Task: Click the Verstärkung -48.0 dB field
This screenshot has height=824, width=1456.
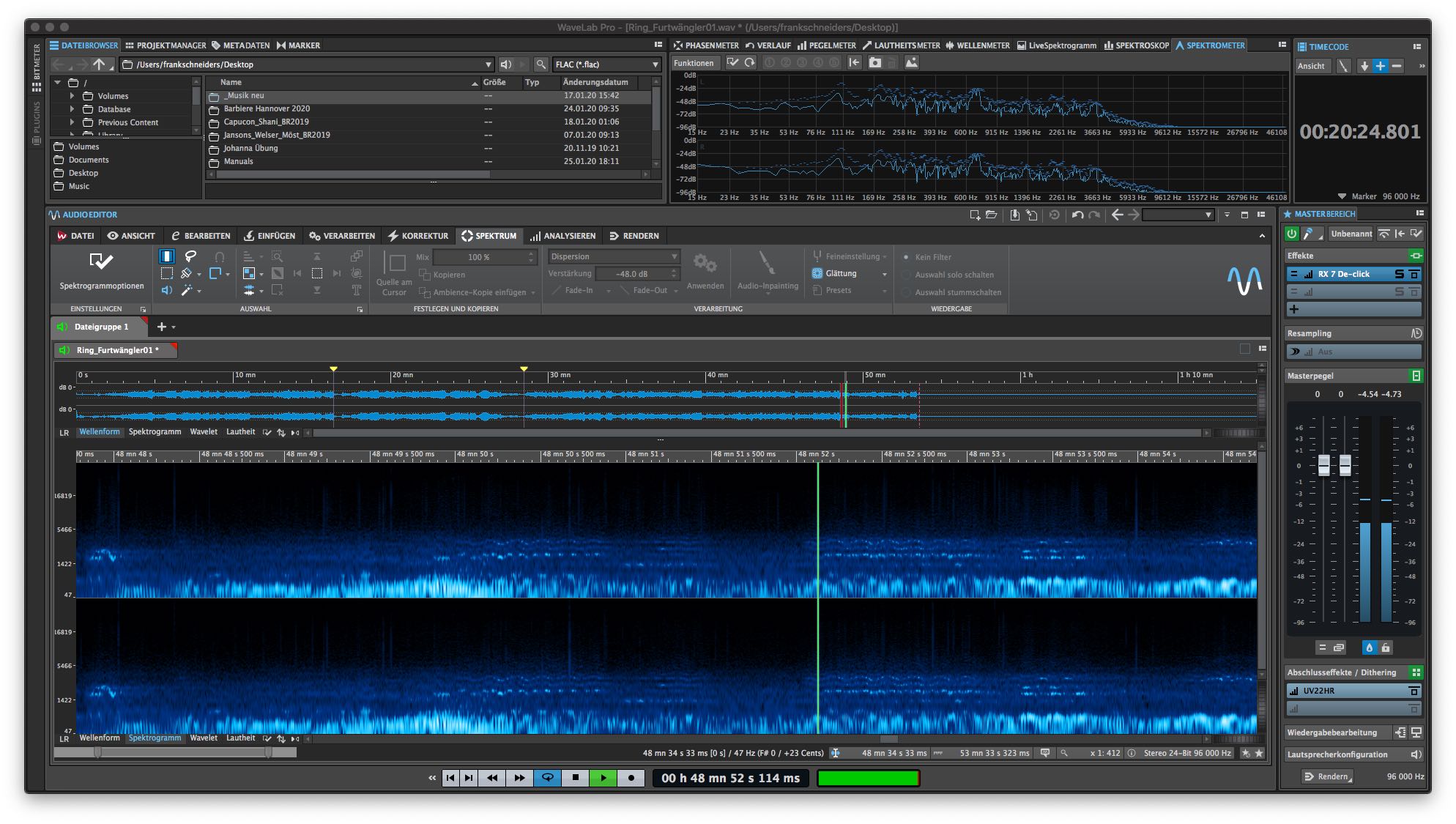Action: [638, 274]
